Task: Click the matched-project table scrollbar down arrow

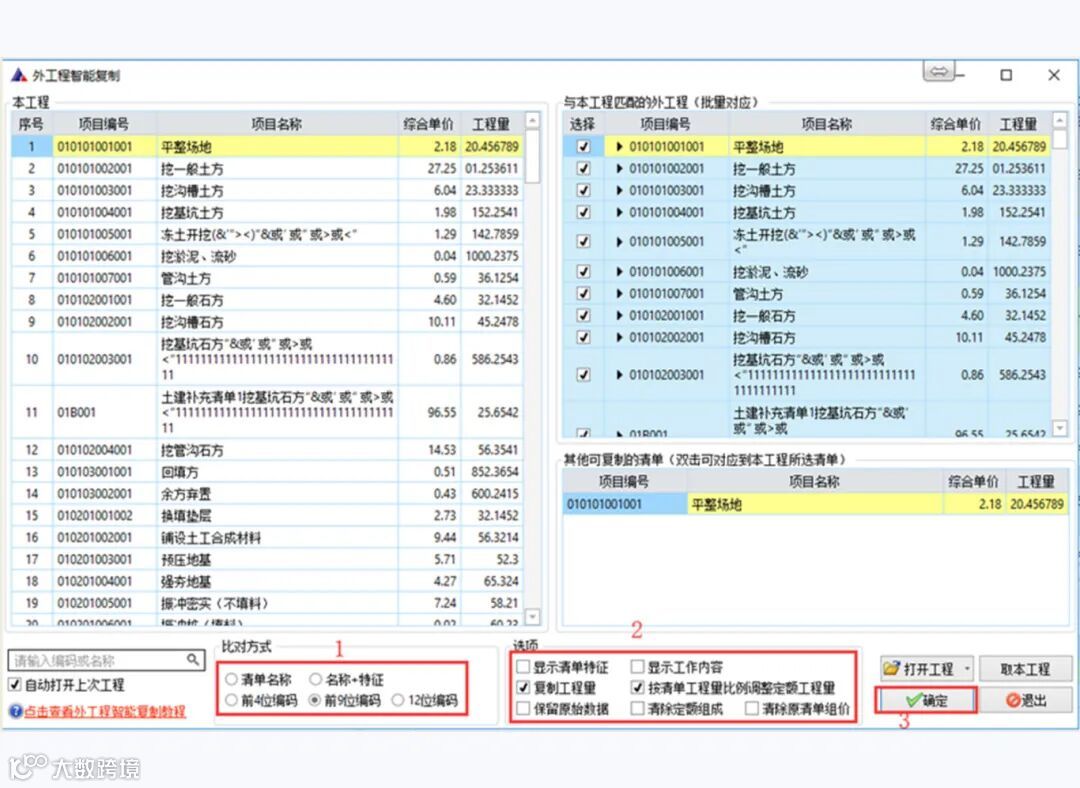Action: (1060, 428)
